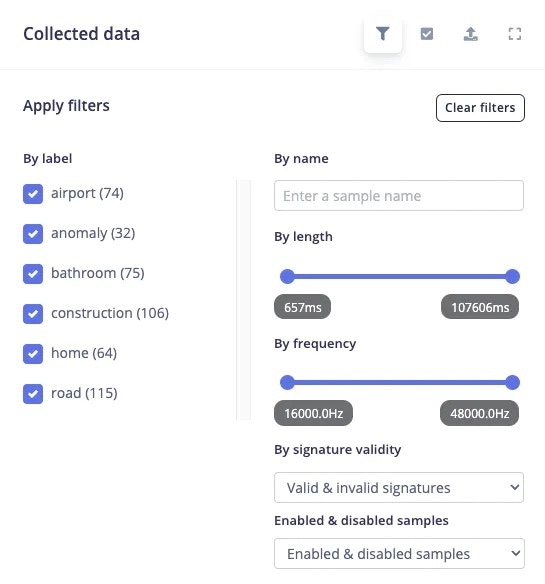Toggle the home label checkbox

coord(33,353)
